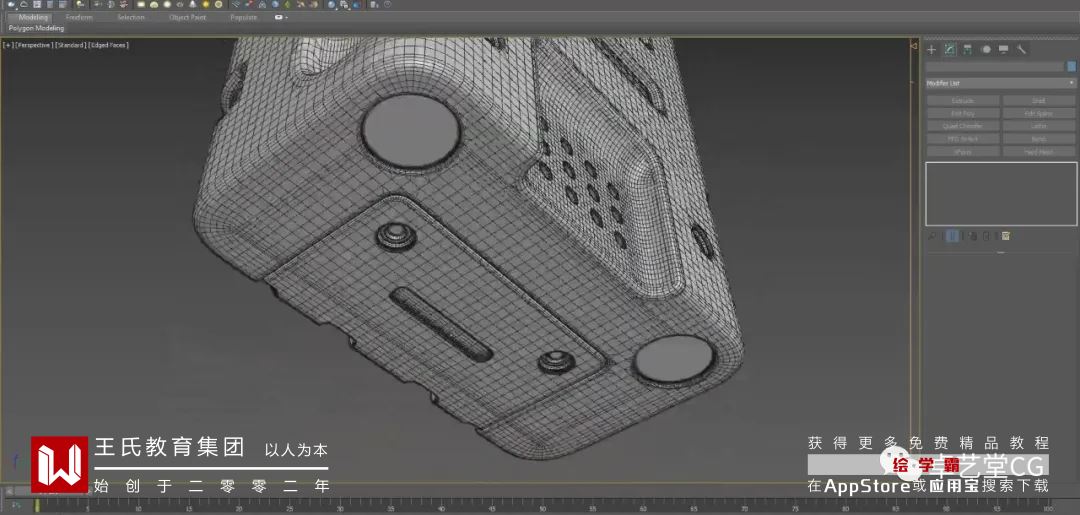
Task: Open the Display tab in the command panel
Action: (x=1004, y=50)
